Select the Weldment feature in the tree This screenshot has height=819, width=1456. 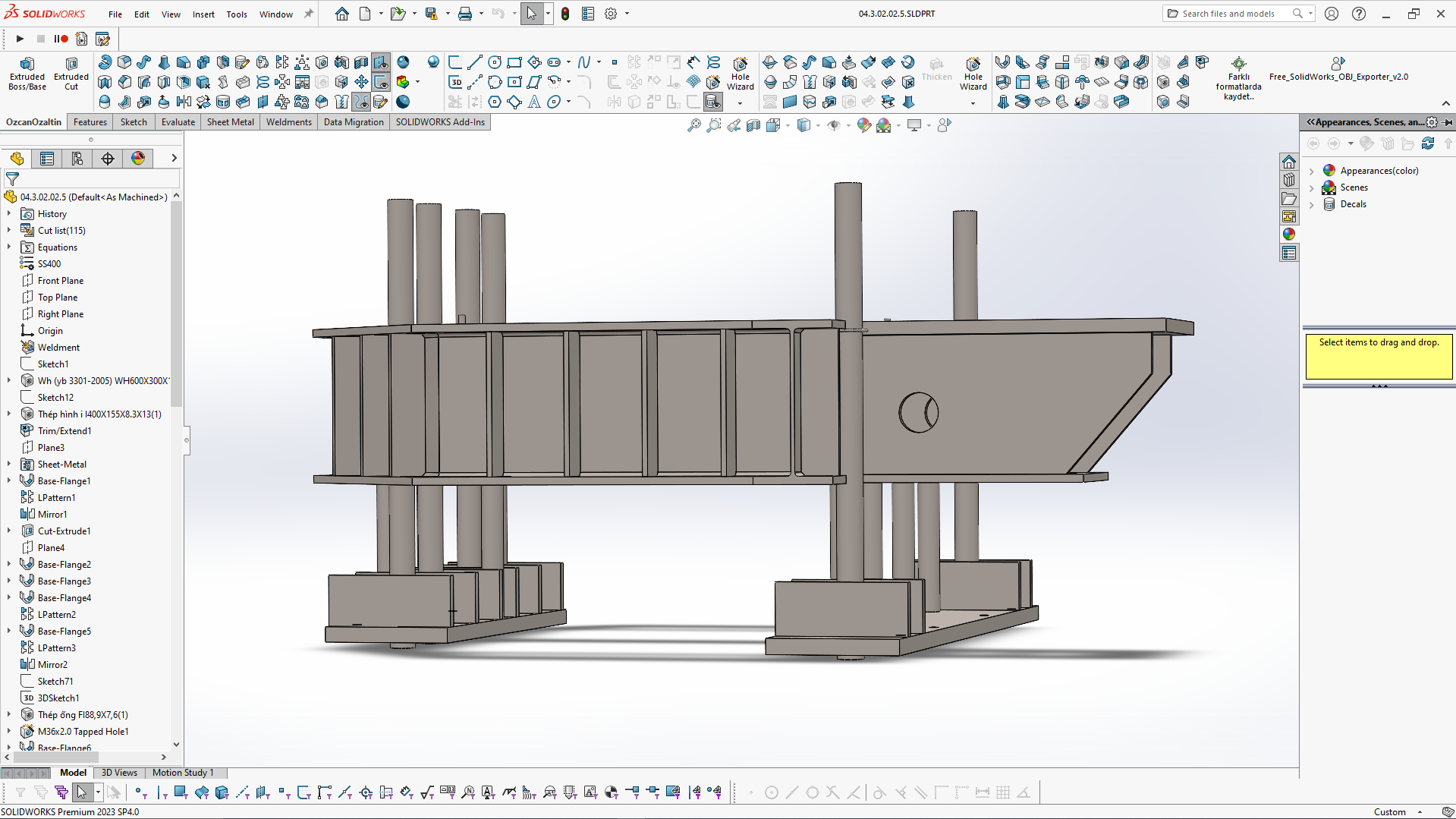(x=58, y=348)
